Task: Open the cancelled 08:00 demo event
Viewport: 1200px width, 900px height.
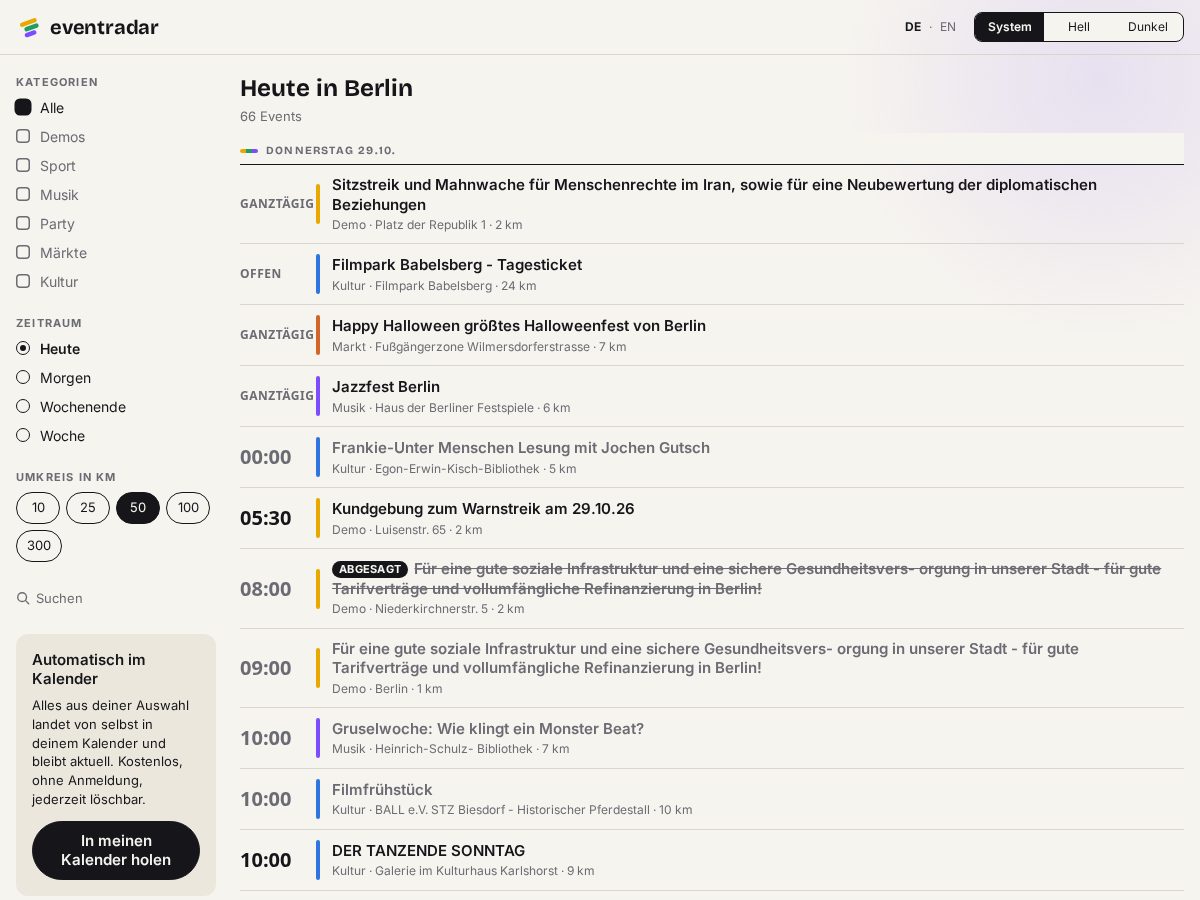Action: 712,589
